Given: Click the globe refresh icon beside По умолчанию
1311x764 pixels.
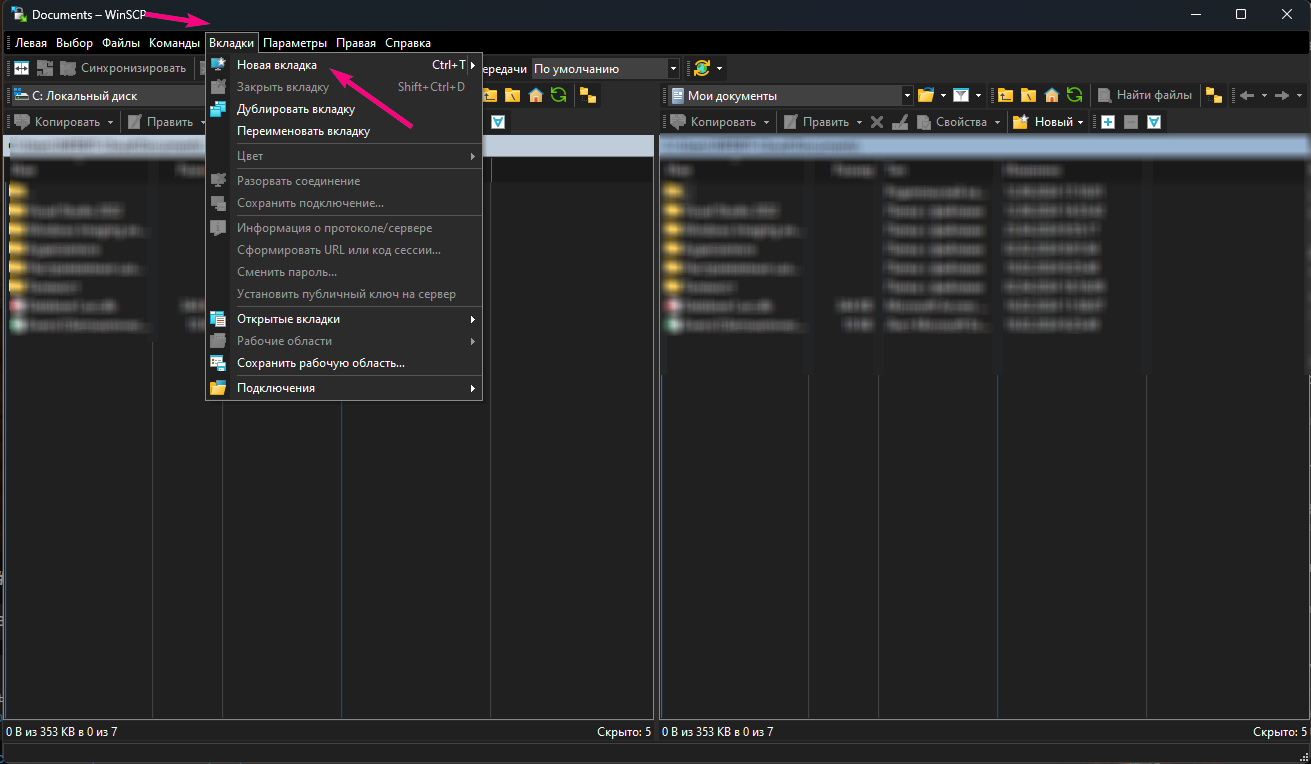Looking at the screenshot, I should pos(702,68).
